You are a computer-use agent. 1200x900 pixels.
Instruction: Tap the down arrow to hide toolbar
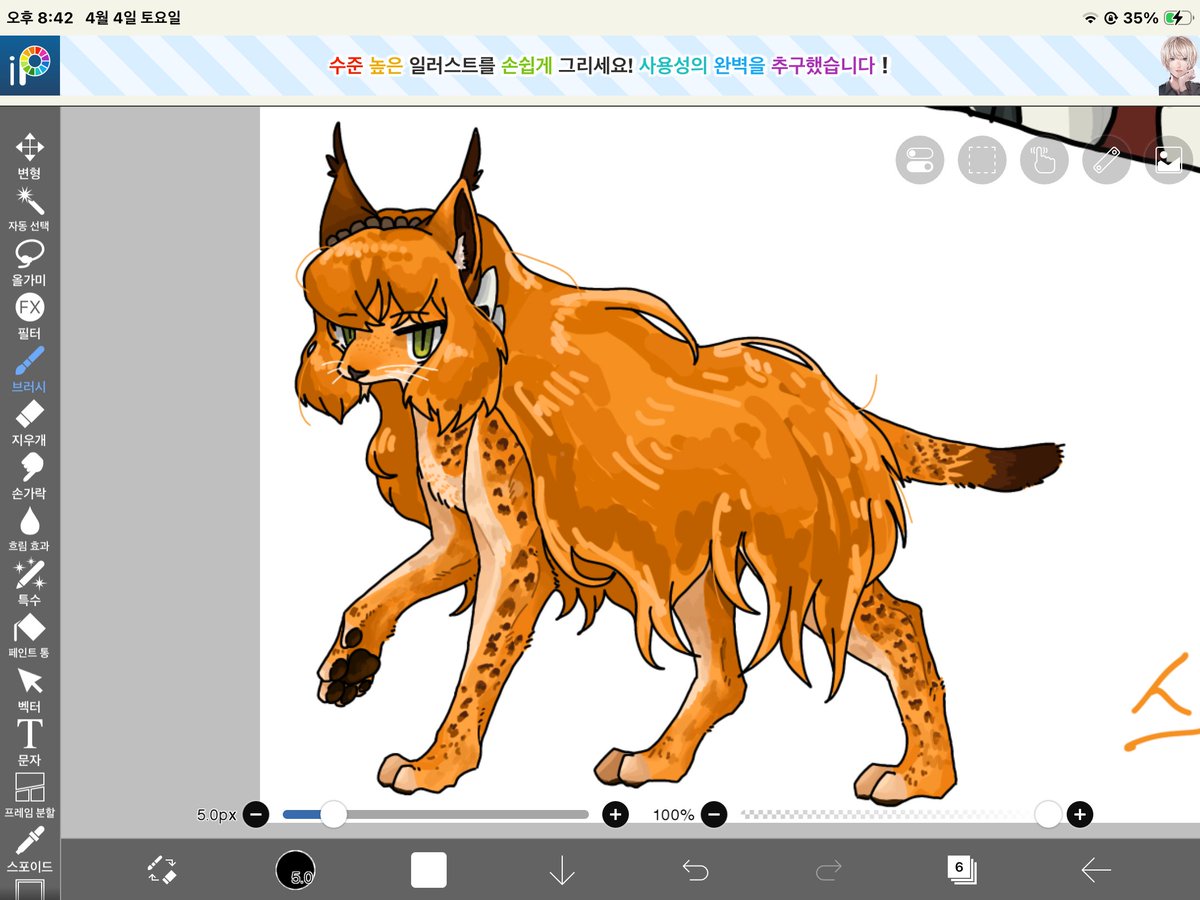click(562, 870)
